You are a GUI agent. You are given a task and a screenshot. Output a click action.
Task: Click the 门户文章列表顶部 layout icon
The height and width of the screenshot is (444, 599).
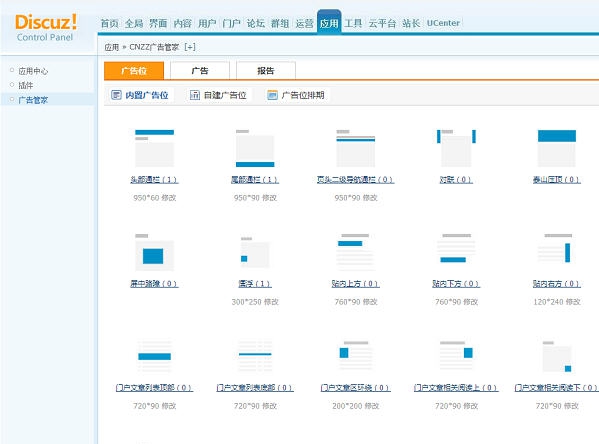pos(154,356)
